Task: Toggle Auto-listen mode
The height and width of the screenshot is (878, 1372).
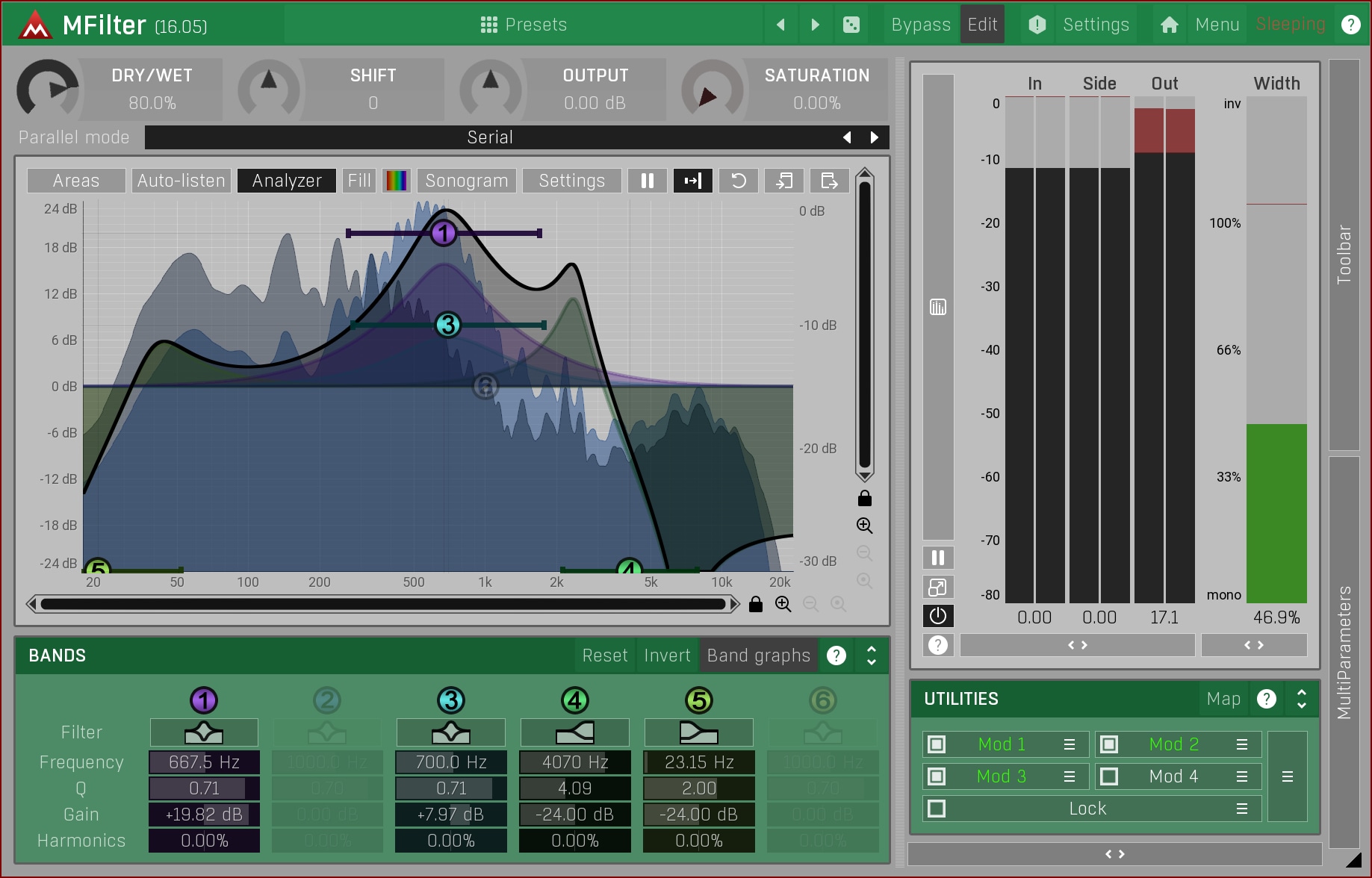Action: [x=181, y=181]
